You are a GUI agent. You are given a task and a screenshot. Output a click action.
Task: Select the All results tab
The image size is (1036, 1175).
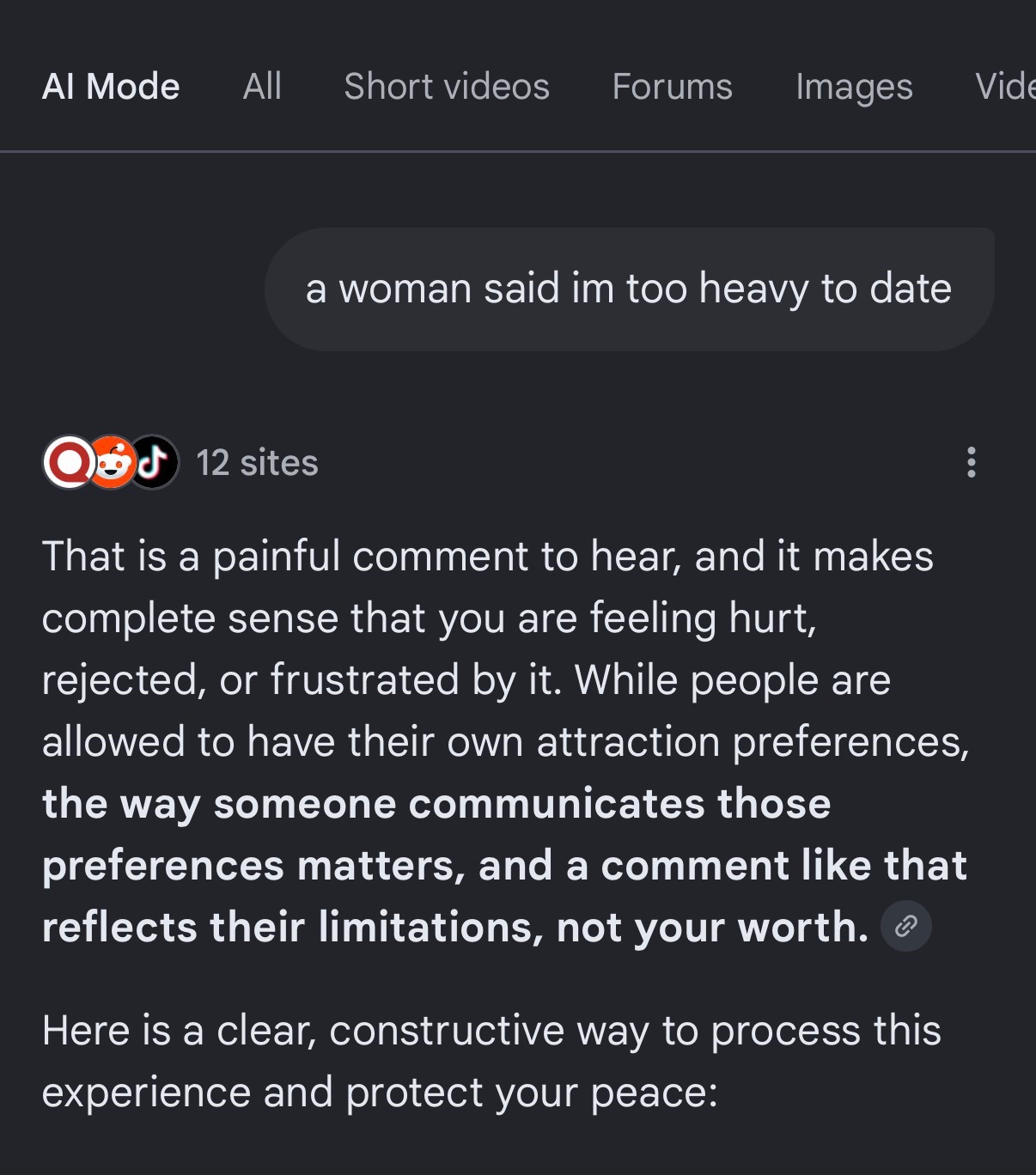[262, 87]
